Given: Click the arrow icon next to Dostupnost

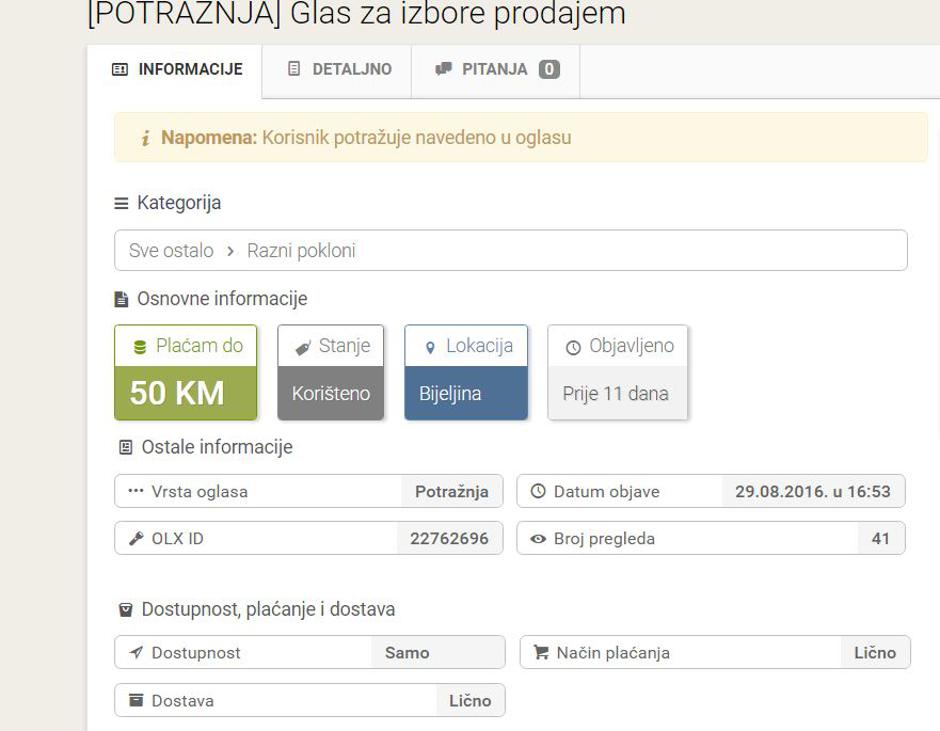Looking at the screenshot, I should click(136, 652).
